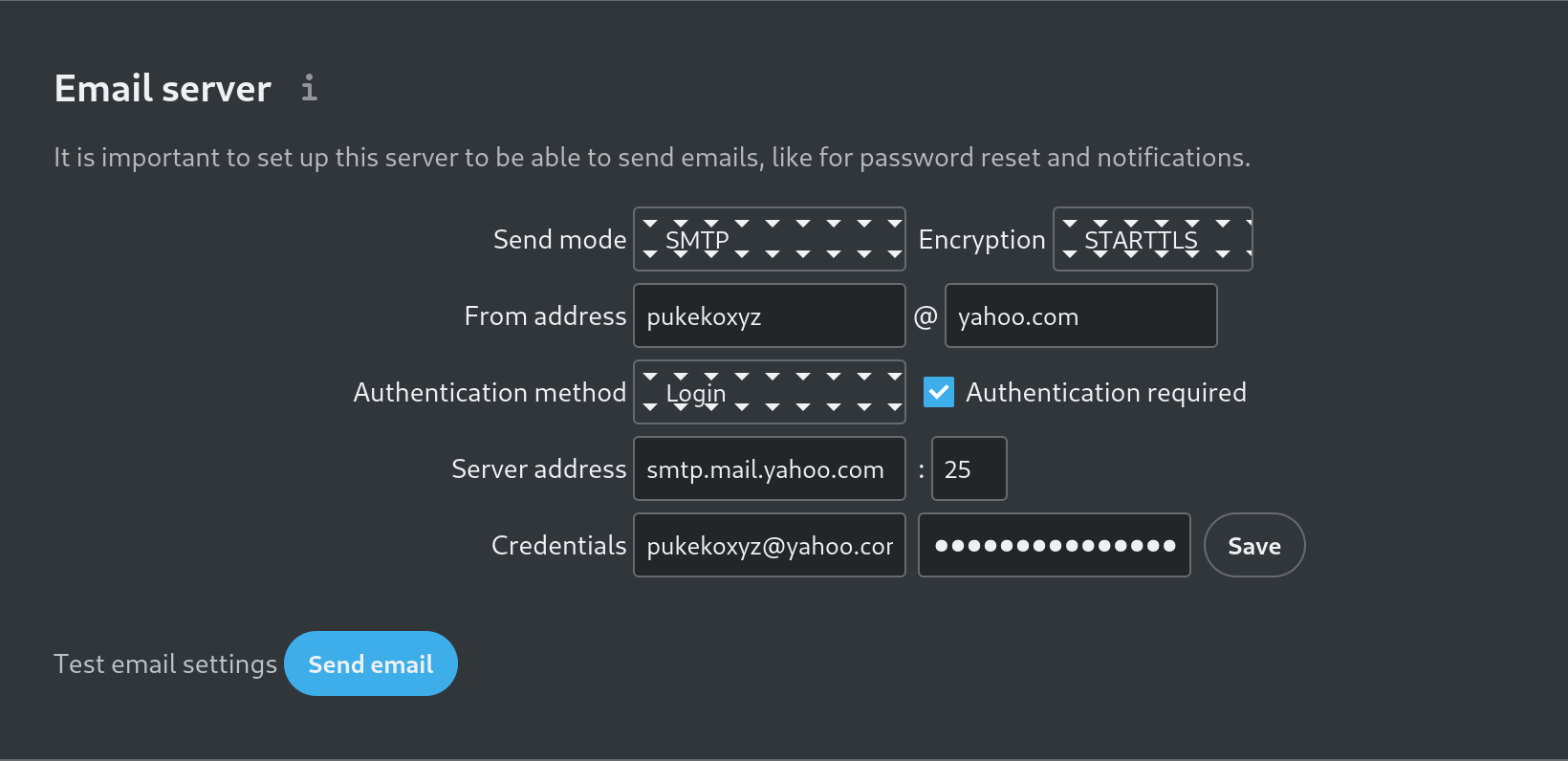Select the From address username field
This screenshot has width=1568, height=761.
click(769, 315)
